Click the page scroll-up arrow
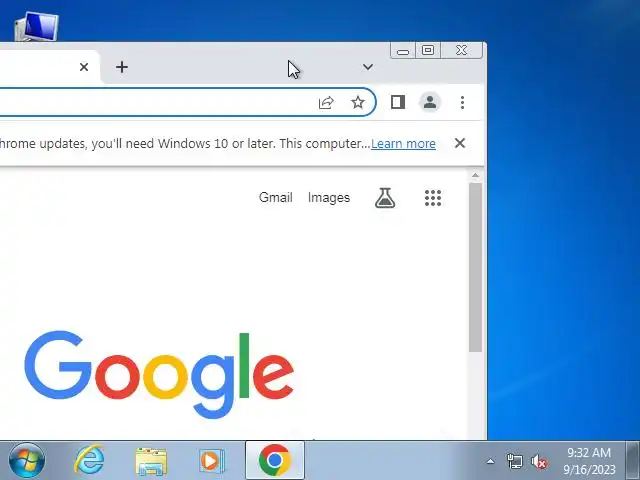This screenshot has height=480, width=640. coord(475,175)
